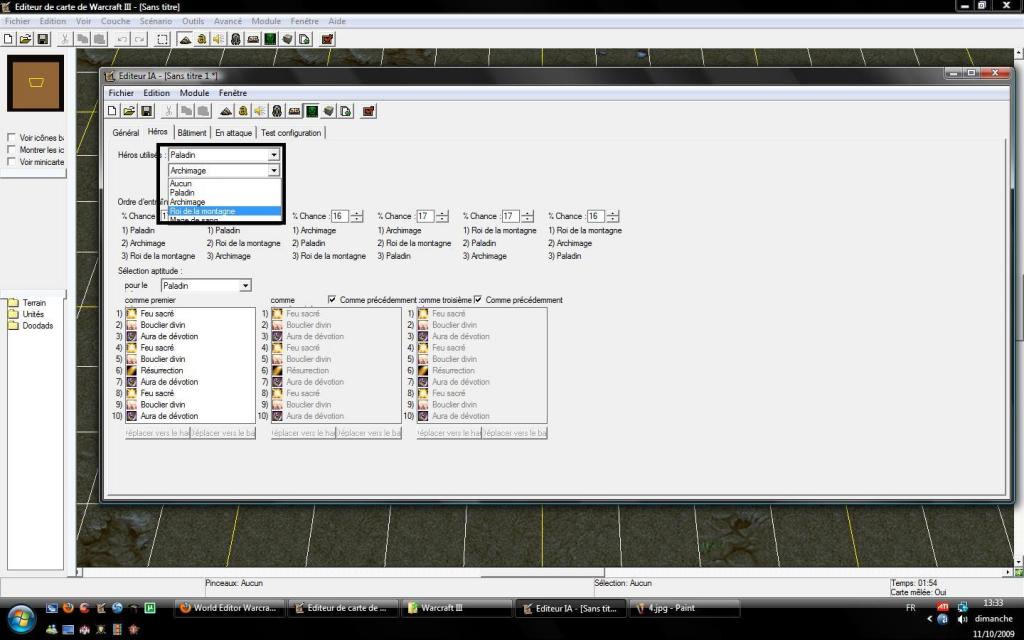
Task: Open Campaign editor from main editor toolbar
Action: tap(253, 39)
